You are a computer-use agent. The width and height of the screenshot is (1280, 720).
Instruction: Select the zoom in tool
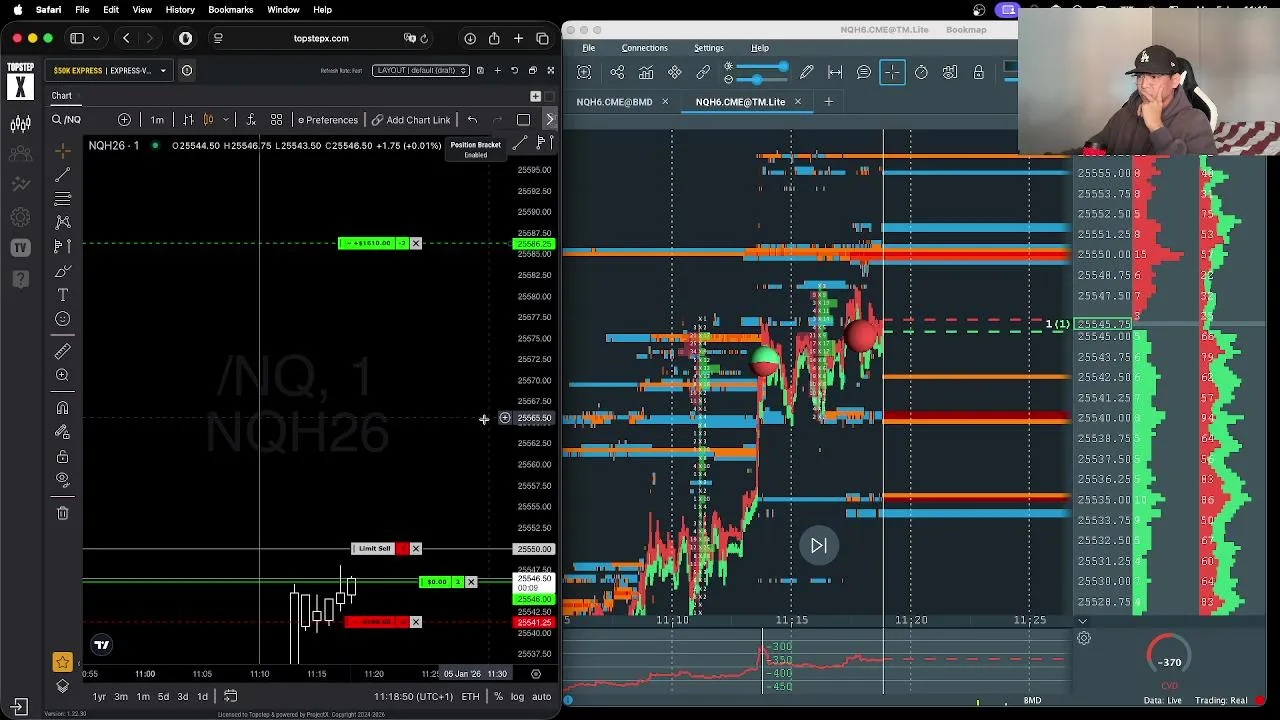tap(62, 375)
